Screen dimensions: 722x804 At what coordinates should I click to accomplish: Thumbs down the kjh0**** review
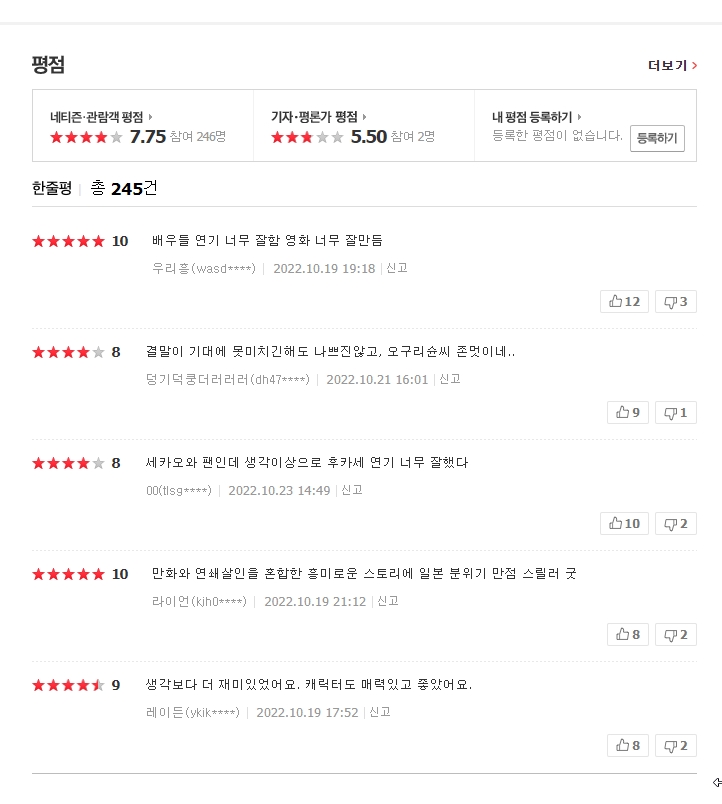point(675,634)
